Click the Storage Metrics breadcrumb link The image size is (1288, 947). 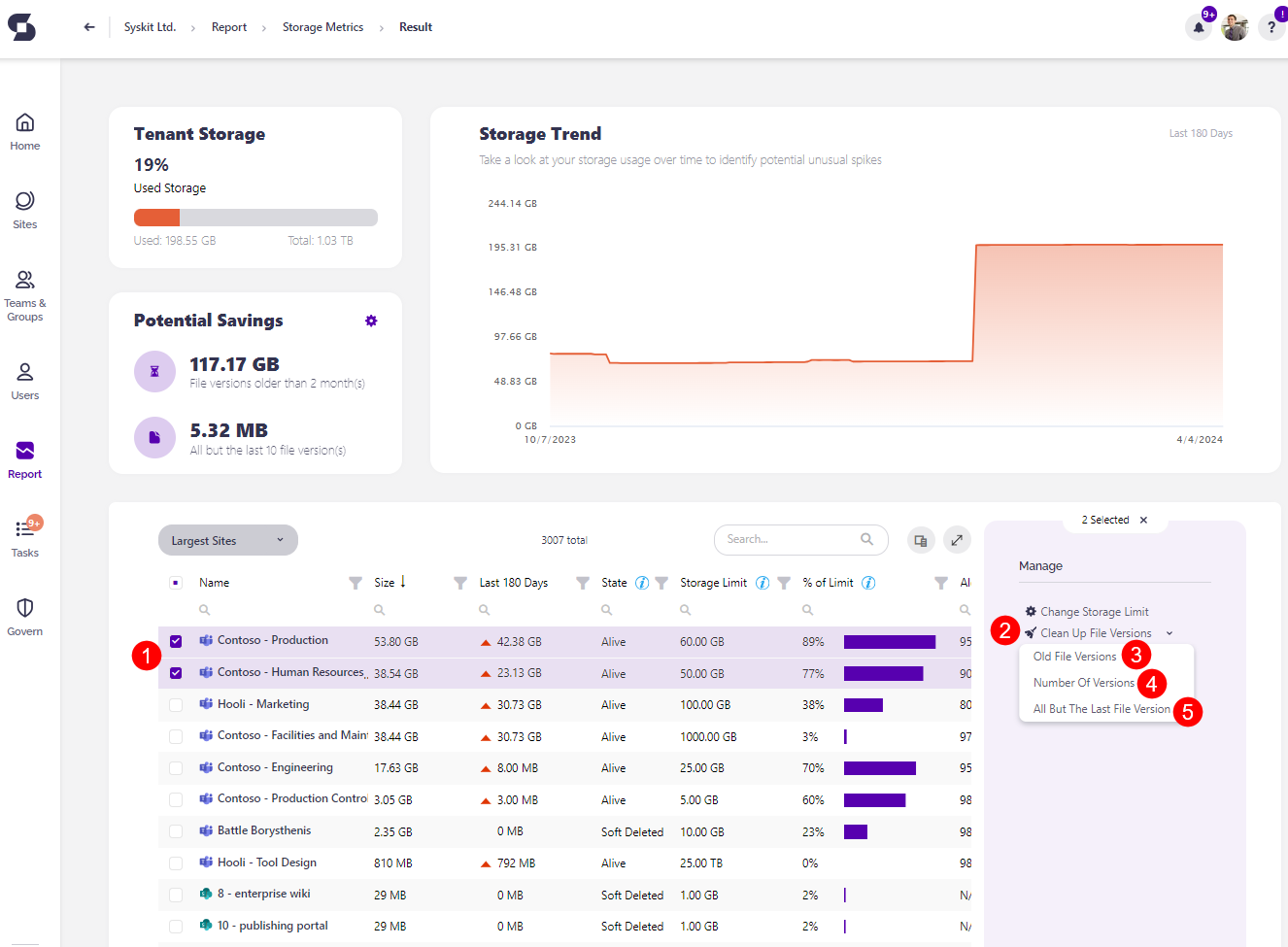[322, 26]
